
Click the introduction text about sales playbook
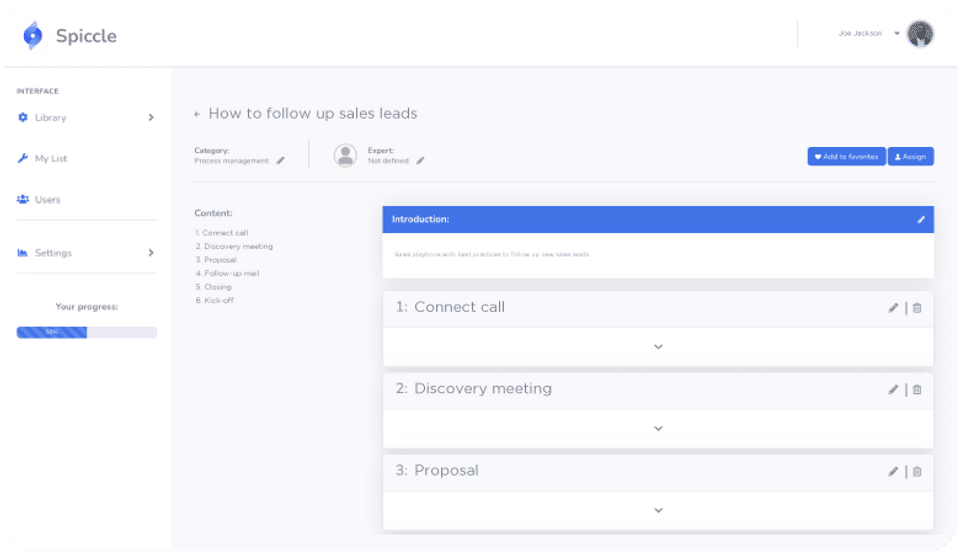point(492,254)
